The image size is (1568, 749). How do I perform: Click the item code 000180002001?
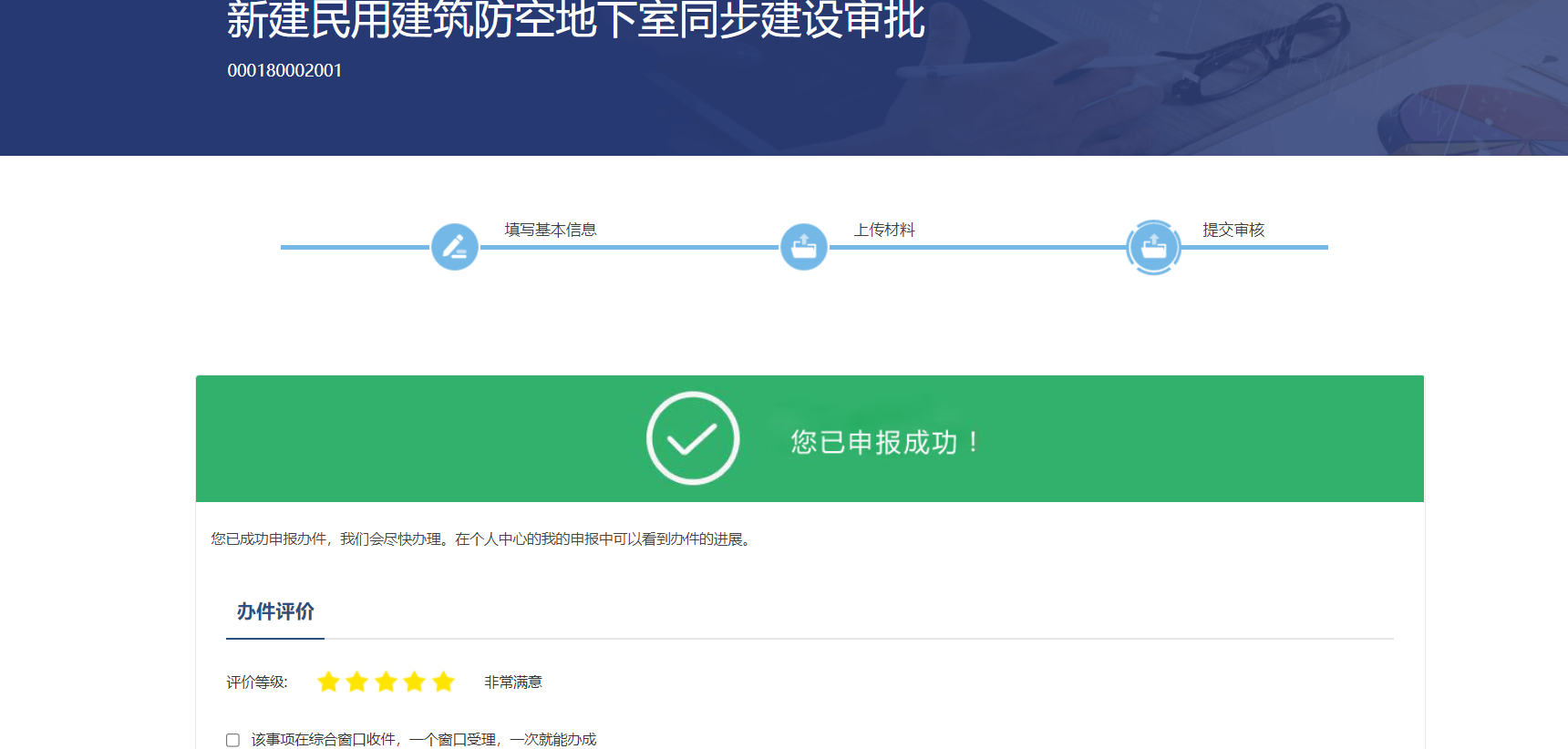tap(284, 70)
